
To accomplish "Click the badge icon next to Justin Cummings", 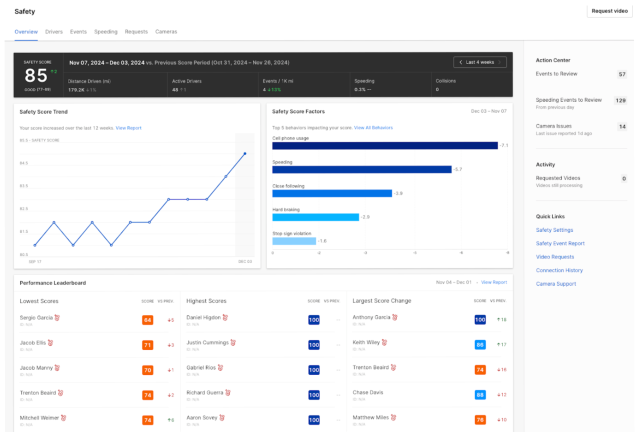I will [x=231, y=342].
